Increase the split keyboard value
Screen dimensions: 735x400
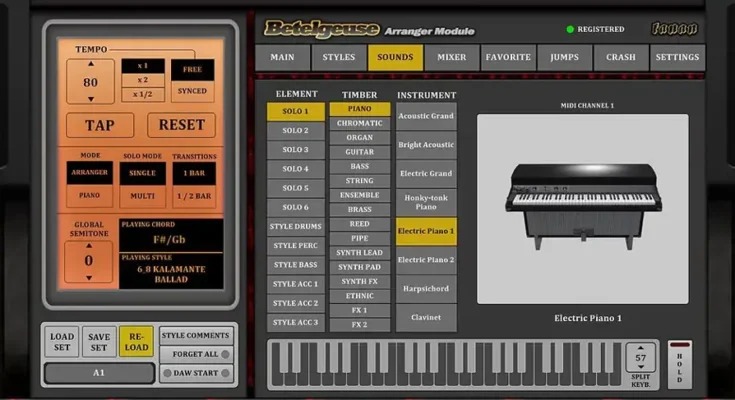640,347
